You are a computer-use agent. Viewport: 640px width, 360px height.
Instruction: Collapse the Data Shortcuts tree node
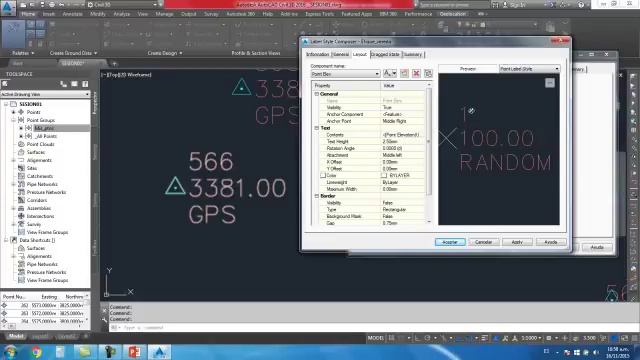pyautogui.click(x=6, y=240)
